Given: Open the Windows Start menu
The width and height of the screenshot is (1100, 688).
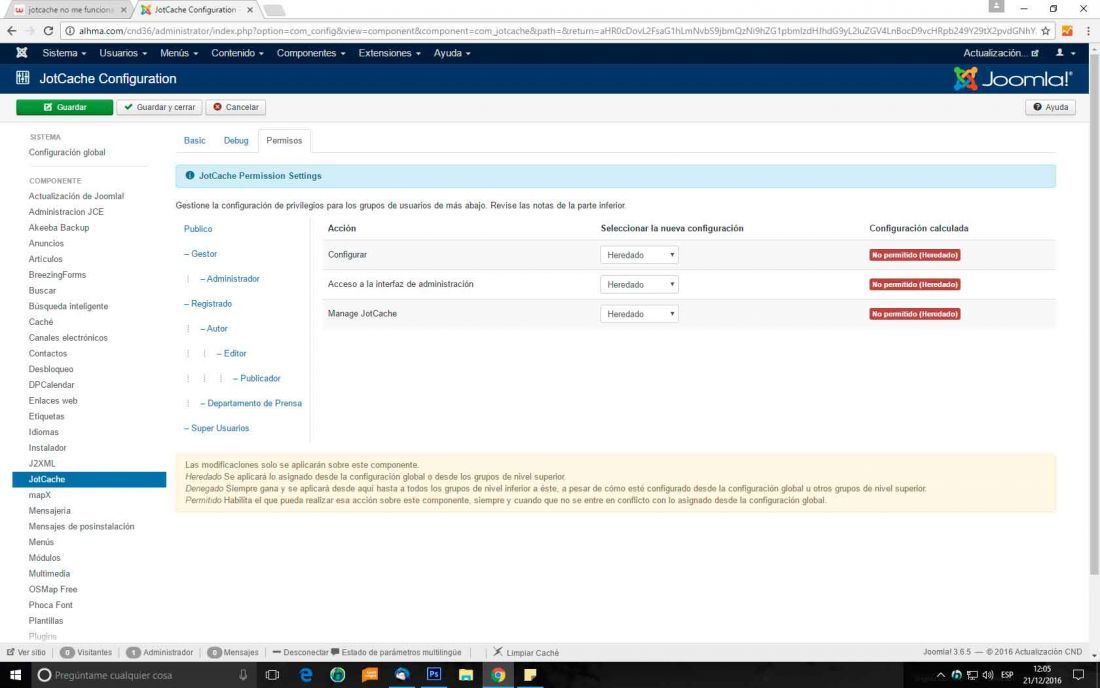Looking at the screenshot, I should click(x=15, y=675).
